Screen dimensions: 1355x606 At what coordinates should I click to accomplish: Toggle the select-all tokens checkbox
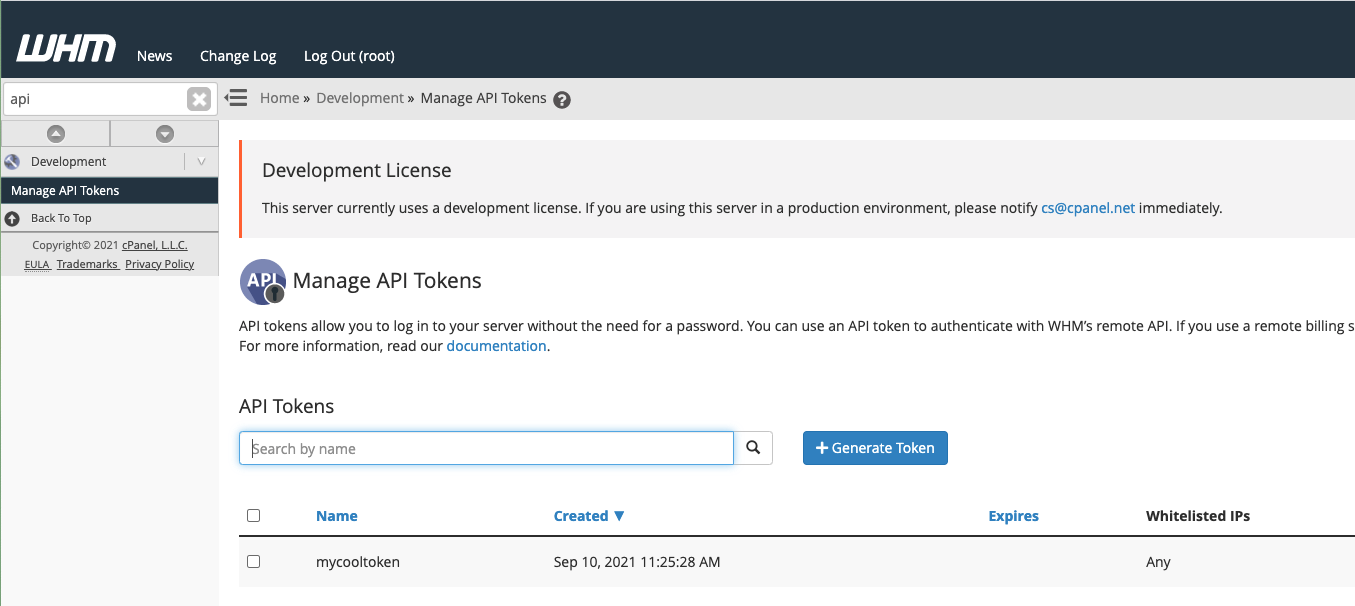(253, 515)
